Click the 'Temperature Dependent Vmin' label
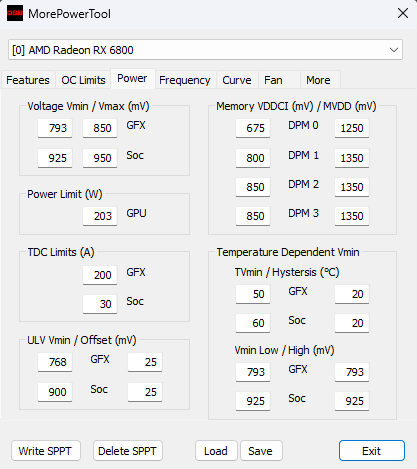The image size is (417, 469). click(288, 252)
